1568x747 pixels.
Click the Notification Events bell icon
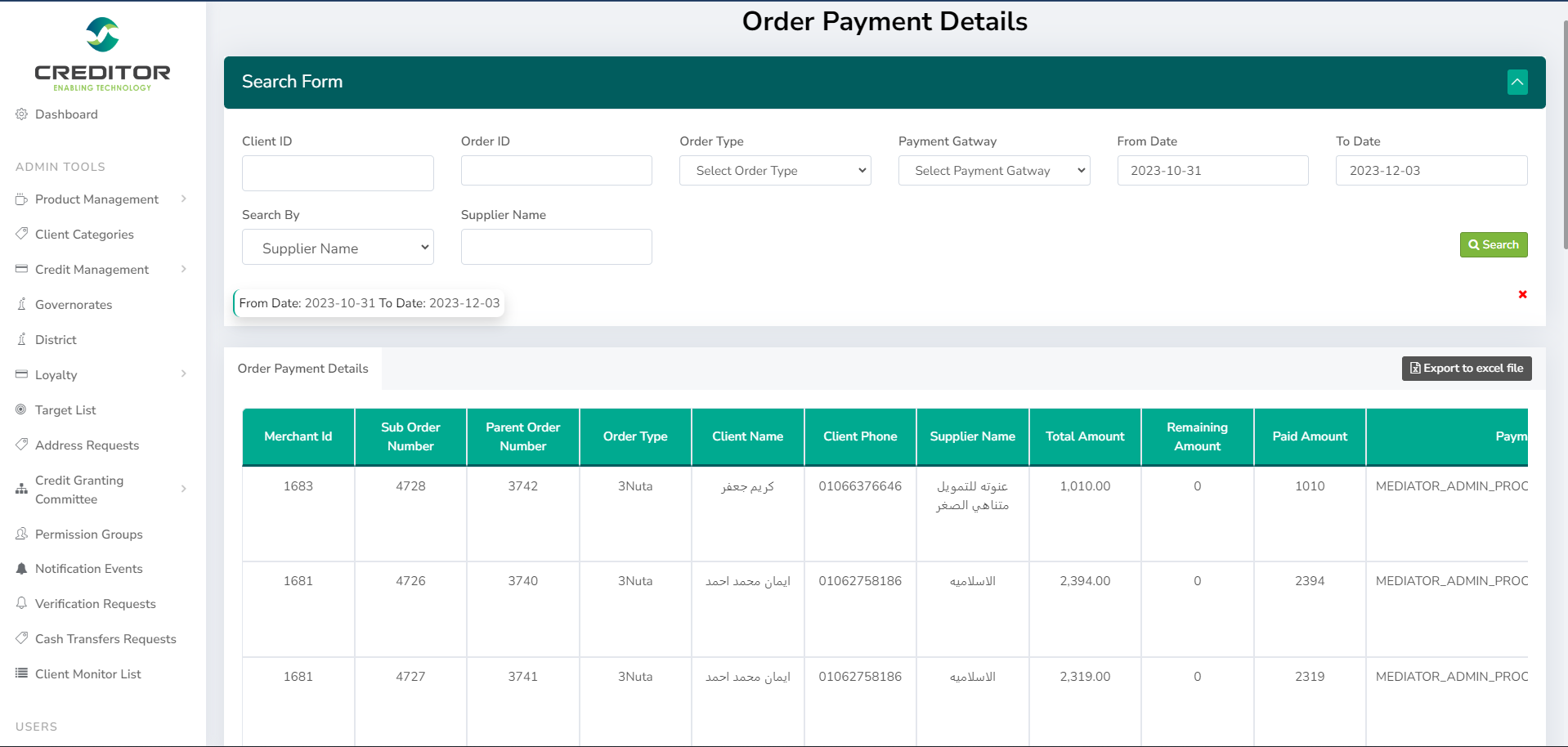point(21,569)
